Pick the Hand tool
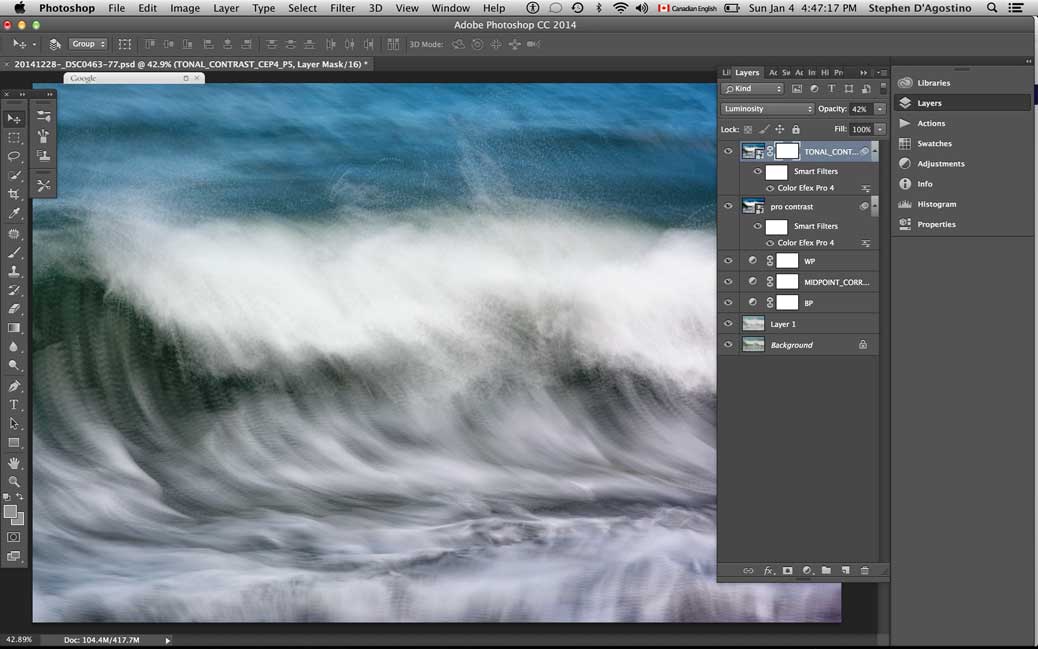The height and width of the screenshot is (649, 1038). [14, 463]
